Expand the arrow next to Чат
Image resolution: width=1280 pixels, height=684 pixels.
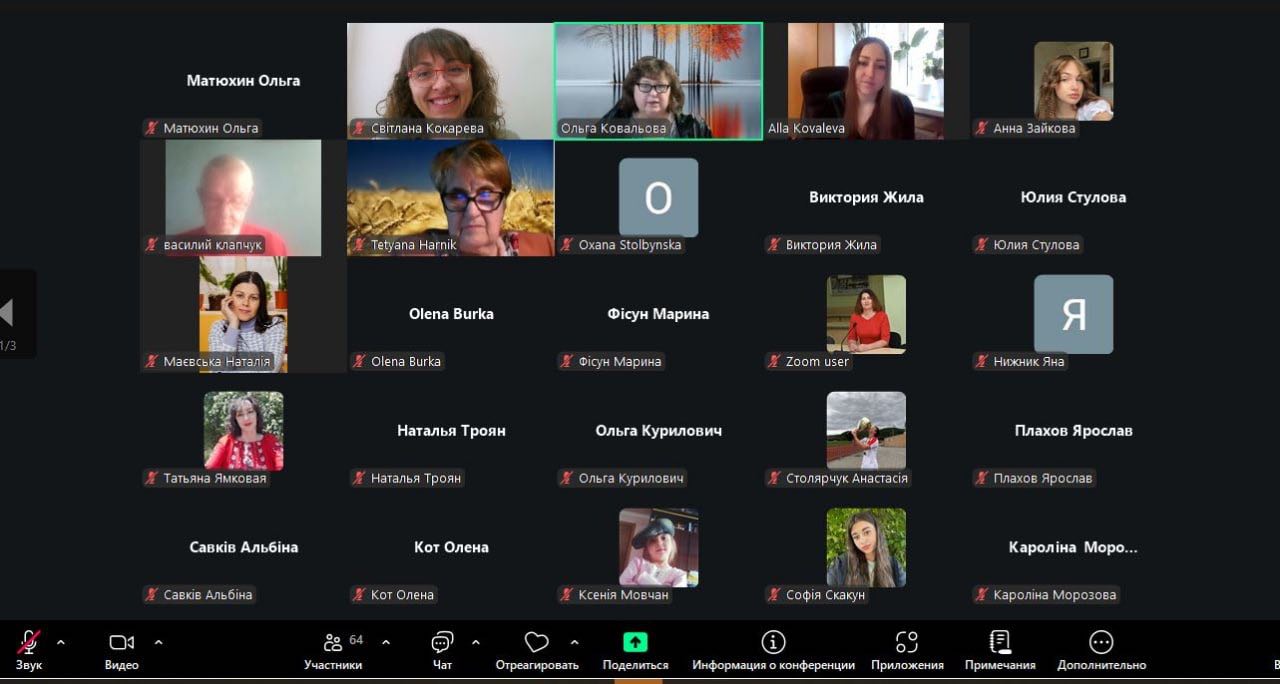(x=475, y=642)
